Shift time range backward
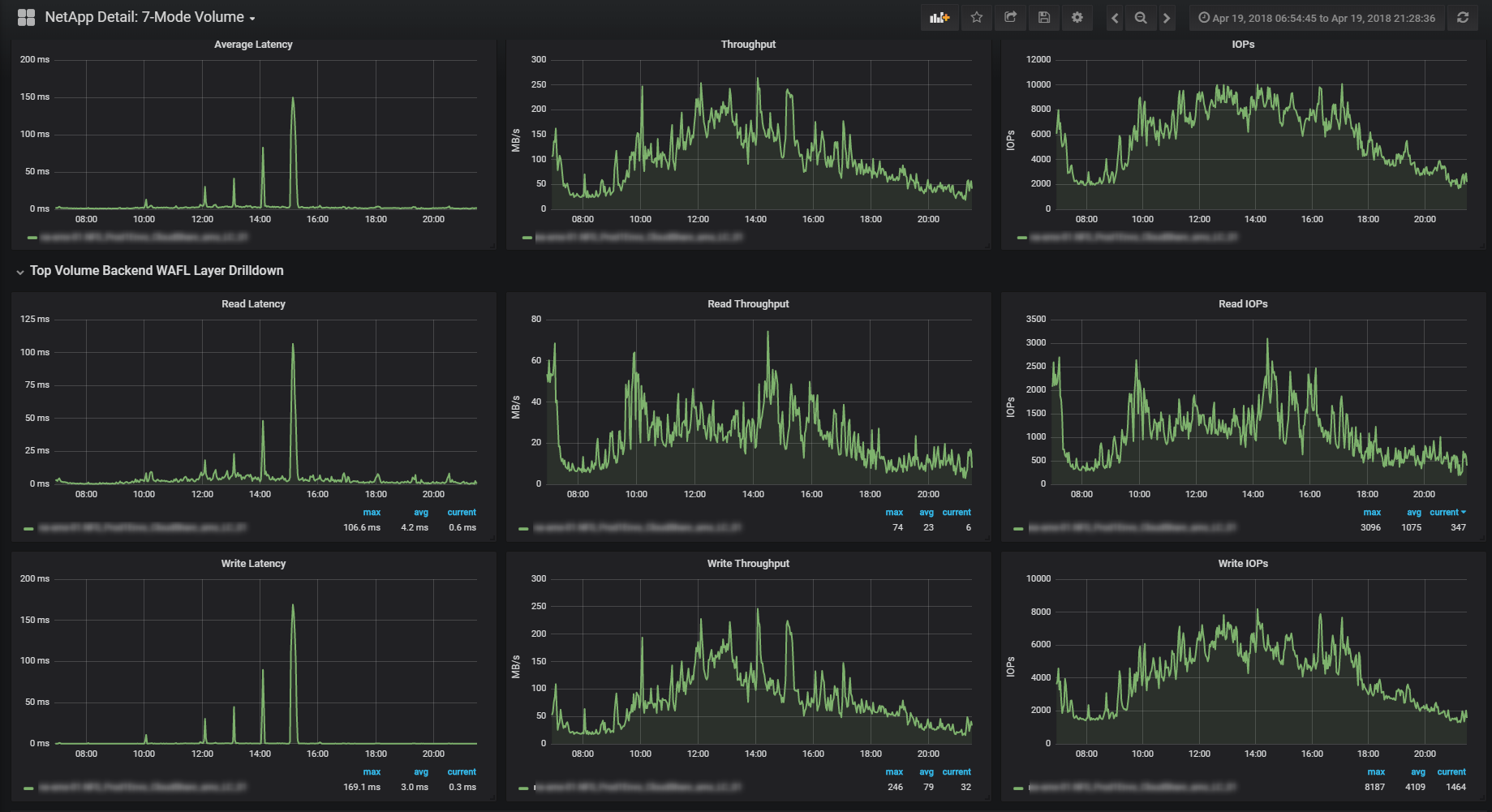The height and width of the screenshot is (812, 1492). (x=1115, y=18)
